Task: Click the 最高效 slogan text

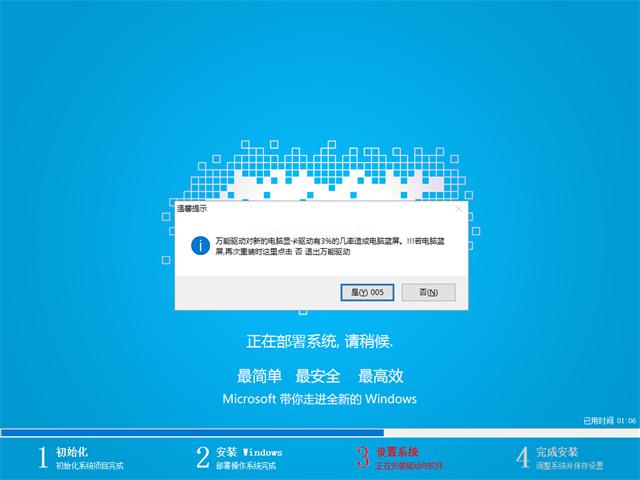Action: tap(380, 376)
